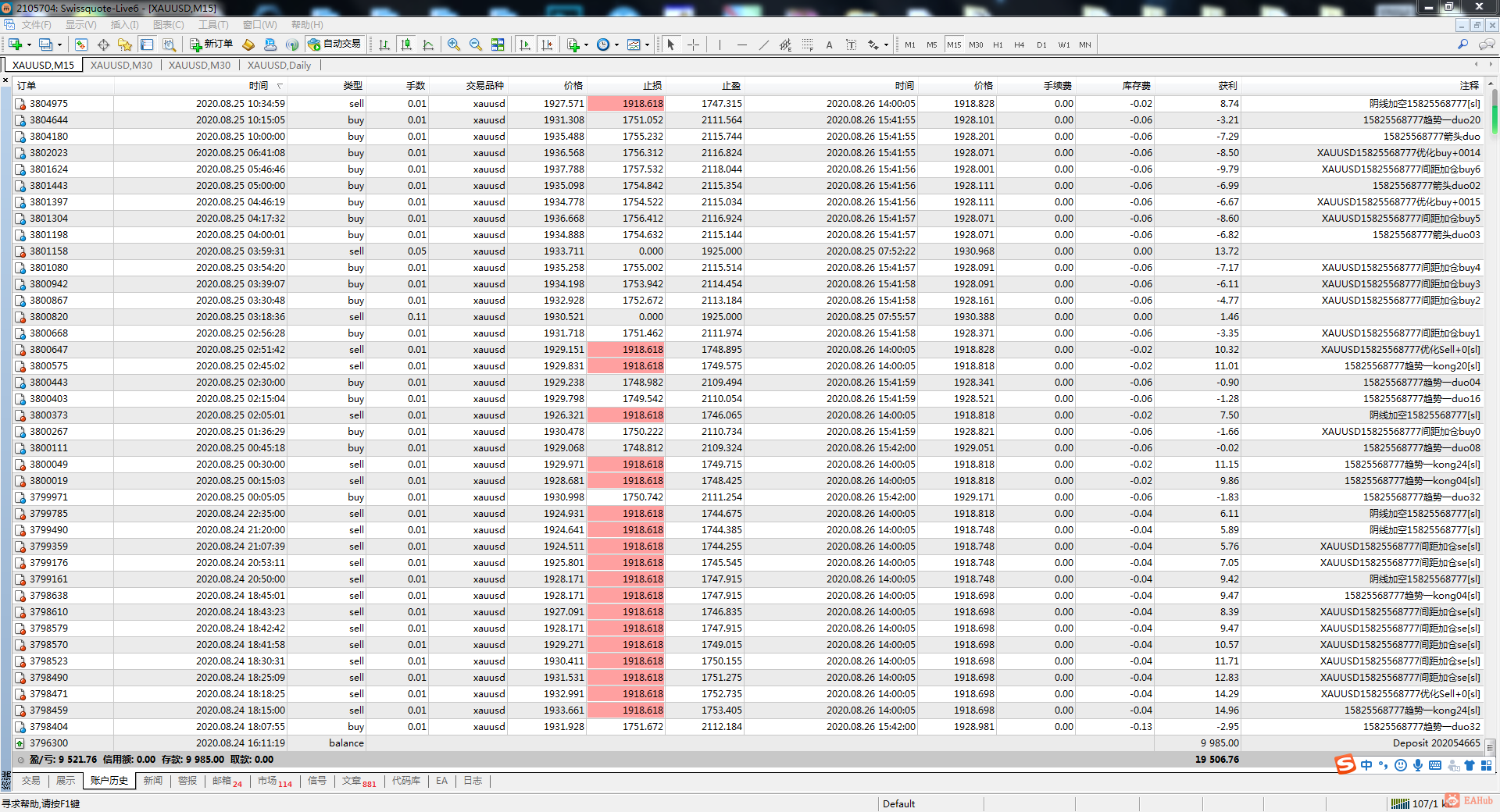
Task: Open the Indicators list dropdown arrow
Action: [586, 45]
